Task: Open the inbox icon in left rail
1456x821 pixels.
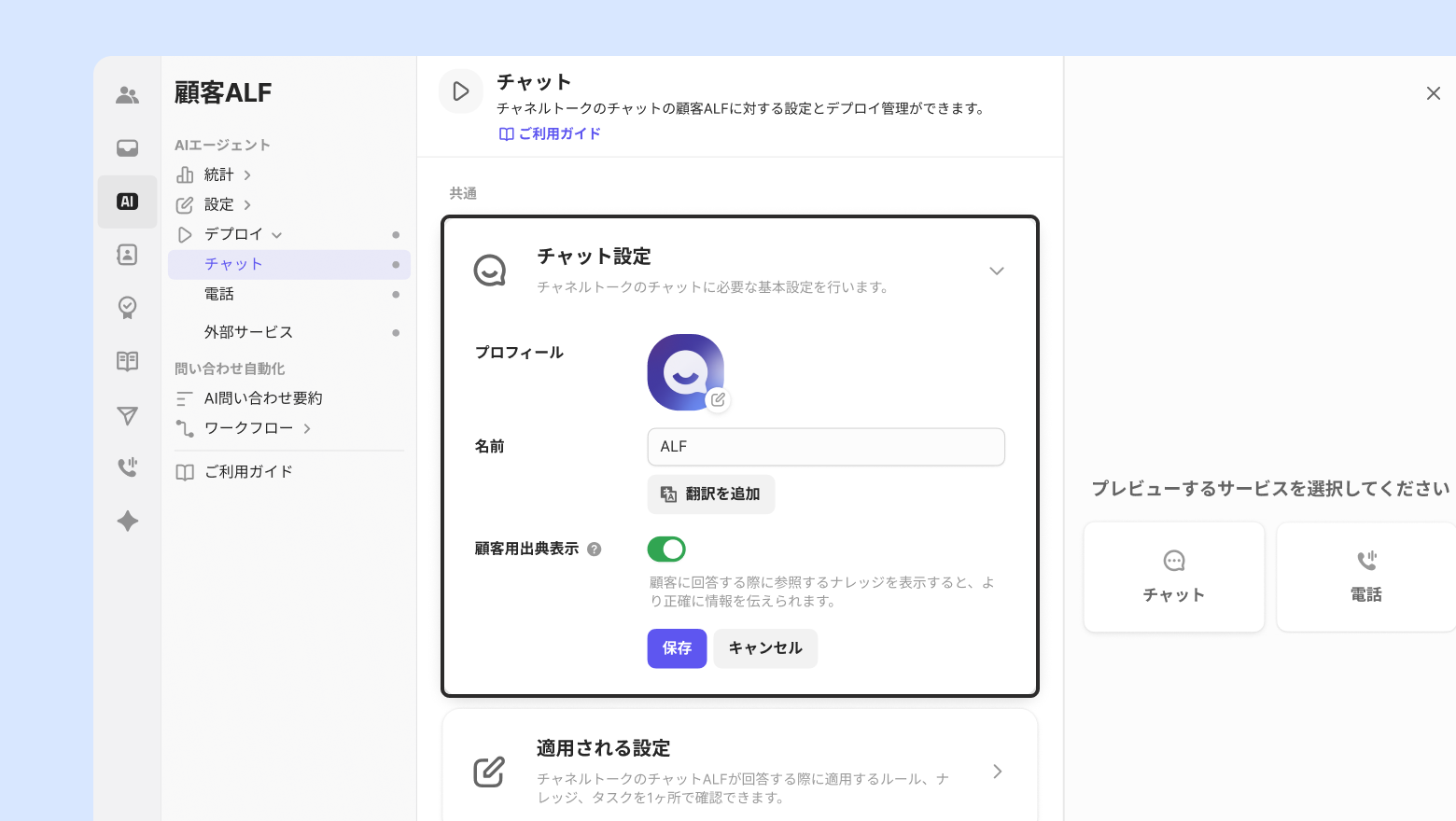Action: [128, 148]
